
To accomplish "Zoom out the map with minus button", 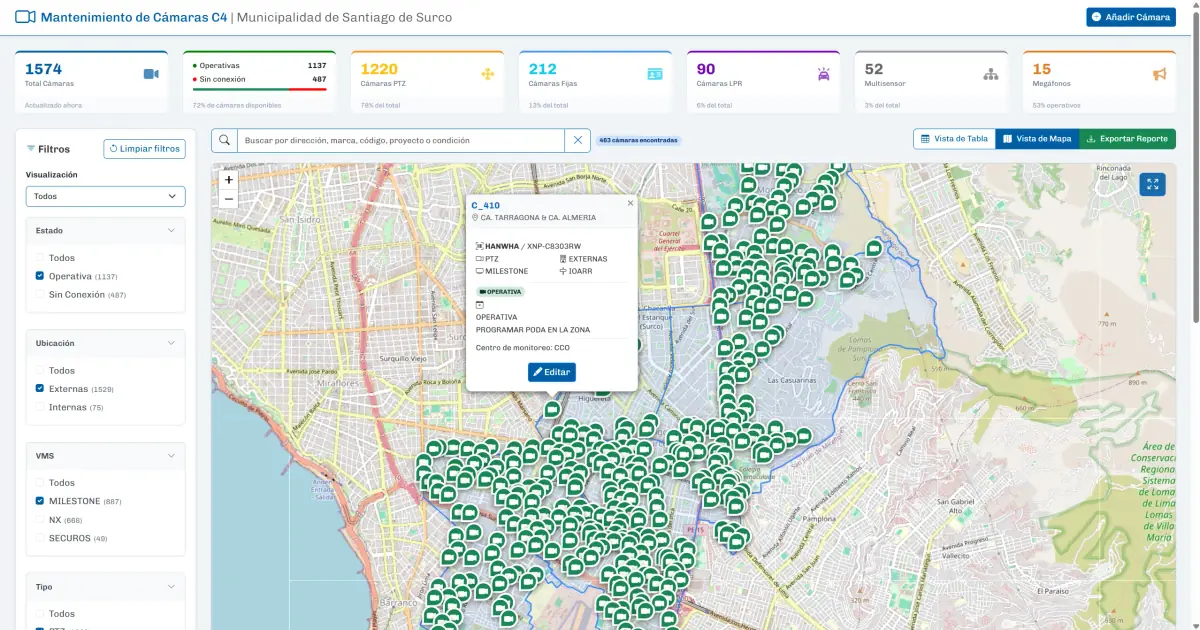I will coord(229,199).
